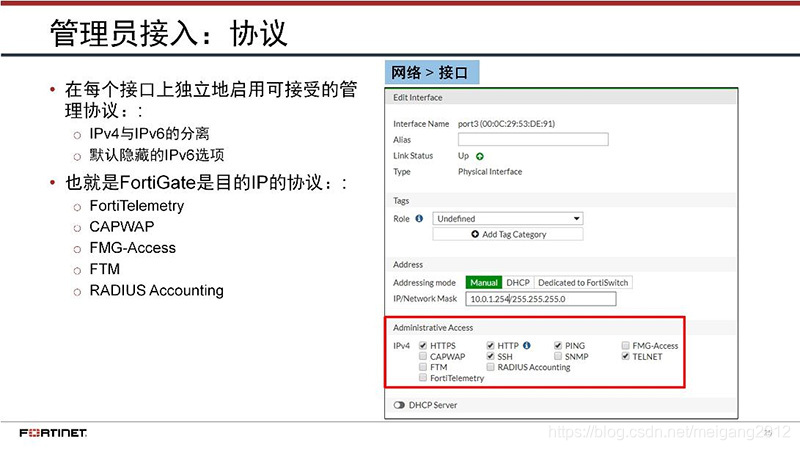800x450 pixels.
Task: Click the IPv4 label in Administrative Access
Action: pos(401,345)
